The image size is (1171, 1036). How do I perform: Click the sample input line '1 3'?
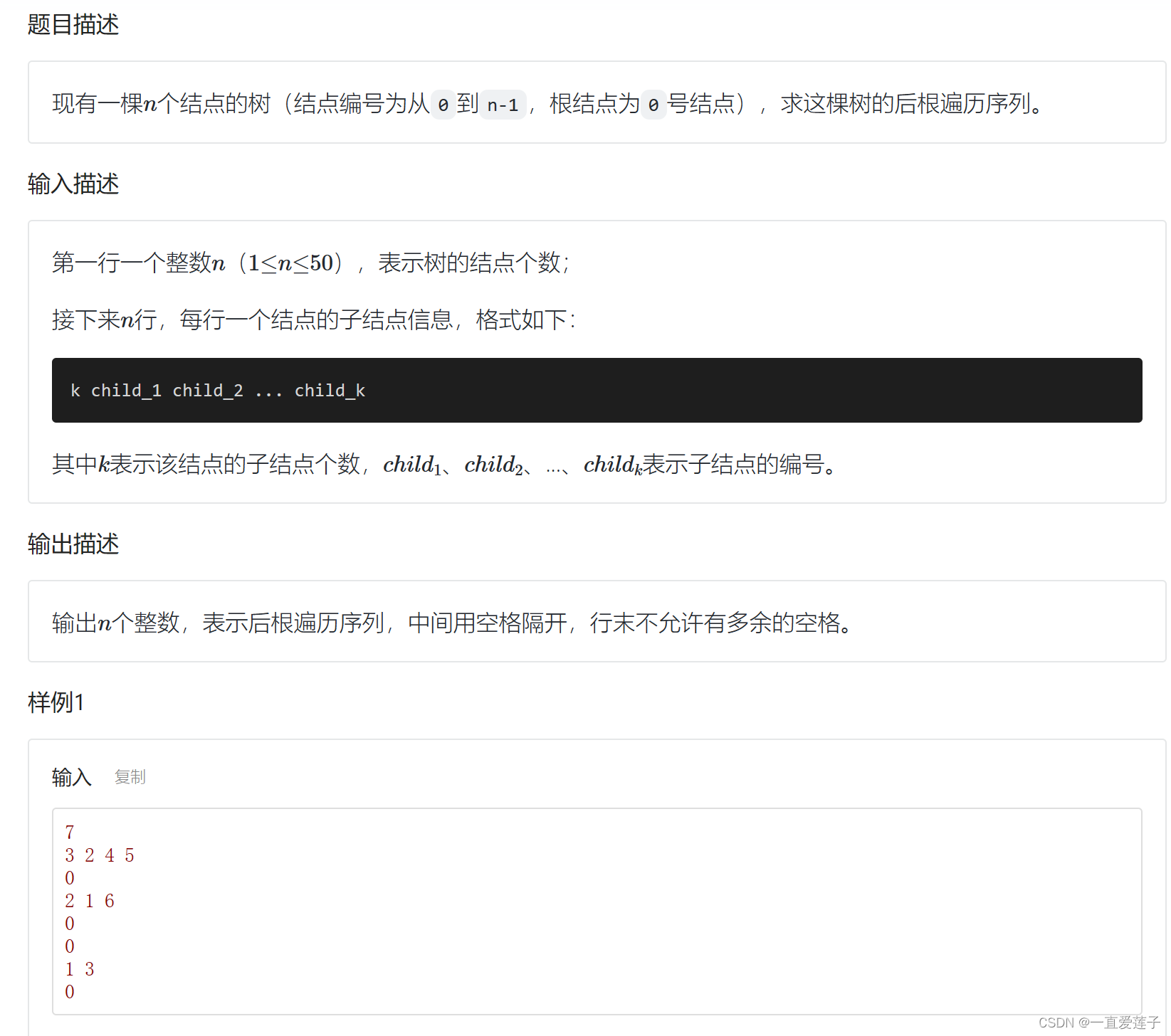click(x=80, y=969)
